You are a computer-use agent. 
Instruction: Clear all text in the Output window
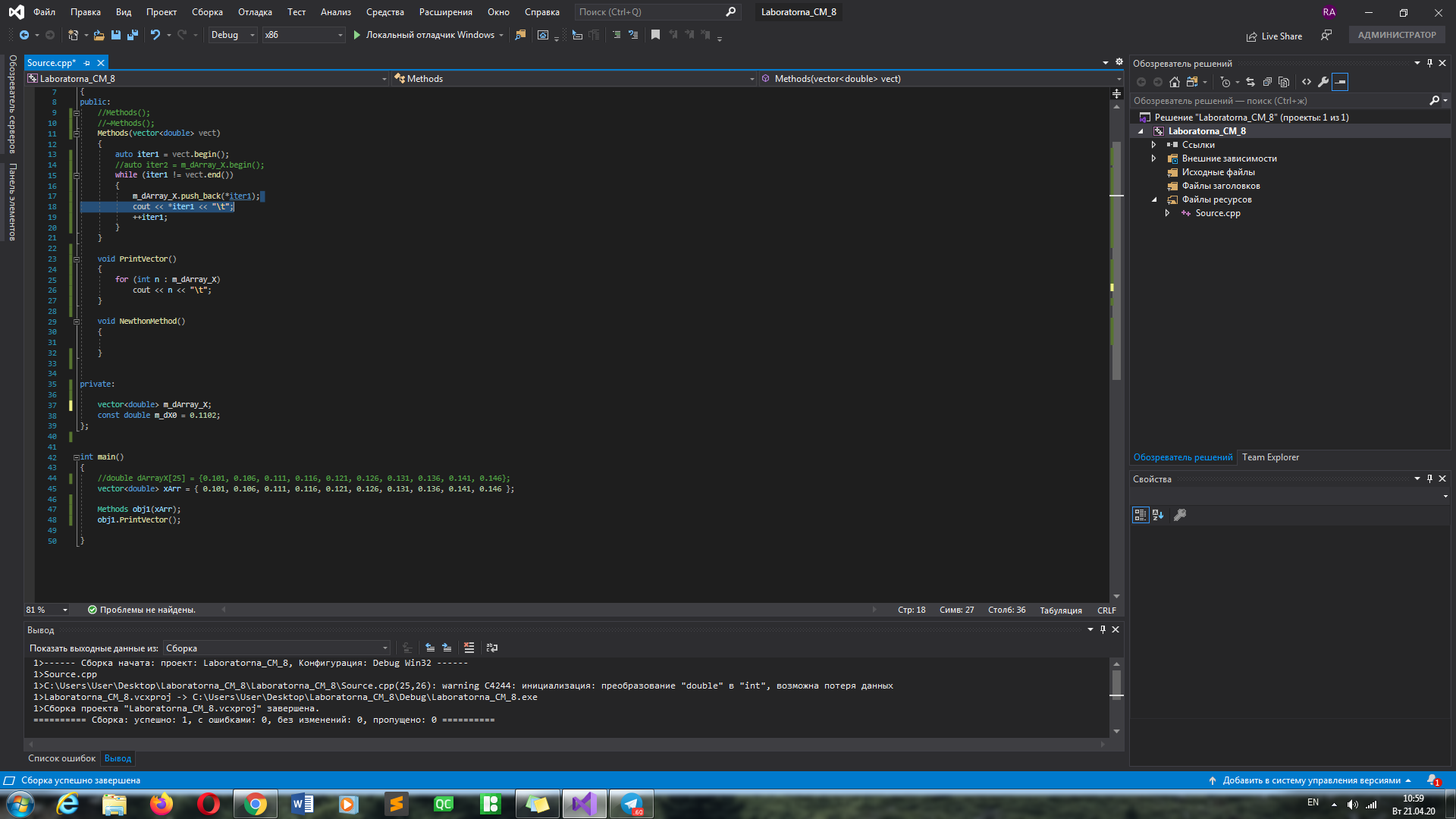coord(469,648)
